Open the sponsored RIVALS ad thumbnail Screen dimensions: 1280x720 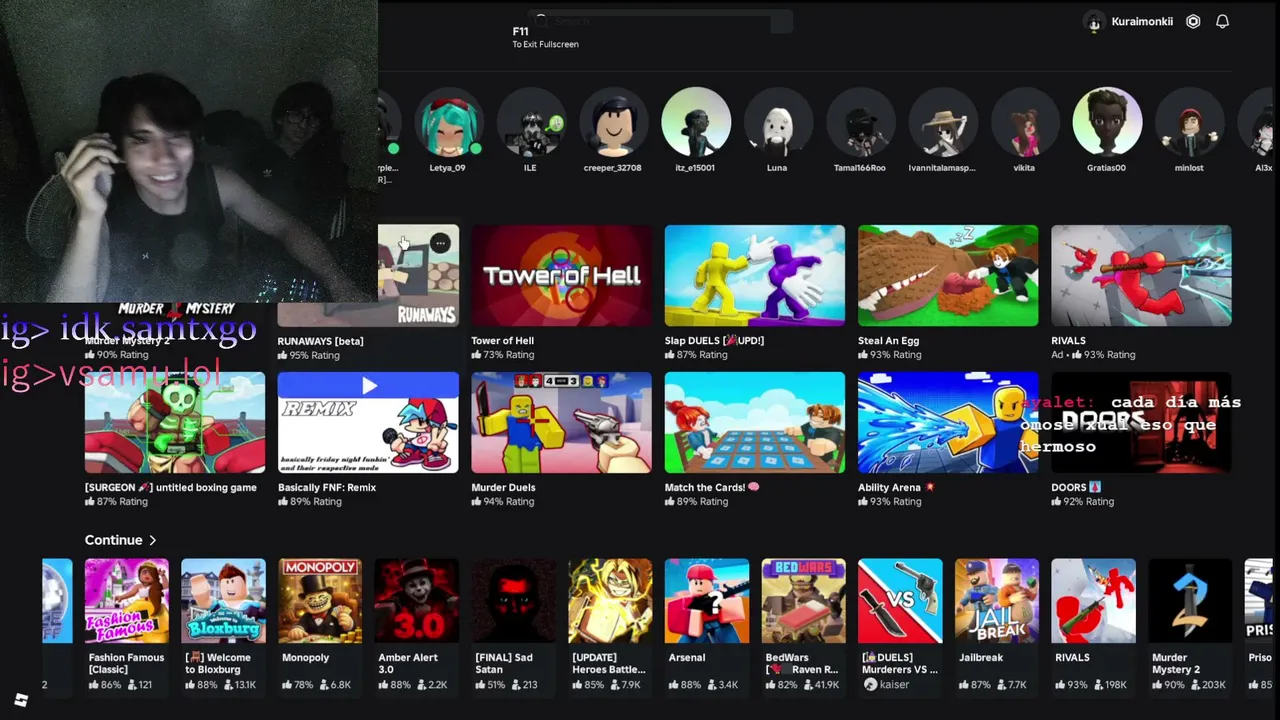pyautogui.click(x=1141, y=275)
